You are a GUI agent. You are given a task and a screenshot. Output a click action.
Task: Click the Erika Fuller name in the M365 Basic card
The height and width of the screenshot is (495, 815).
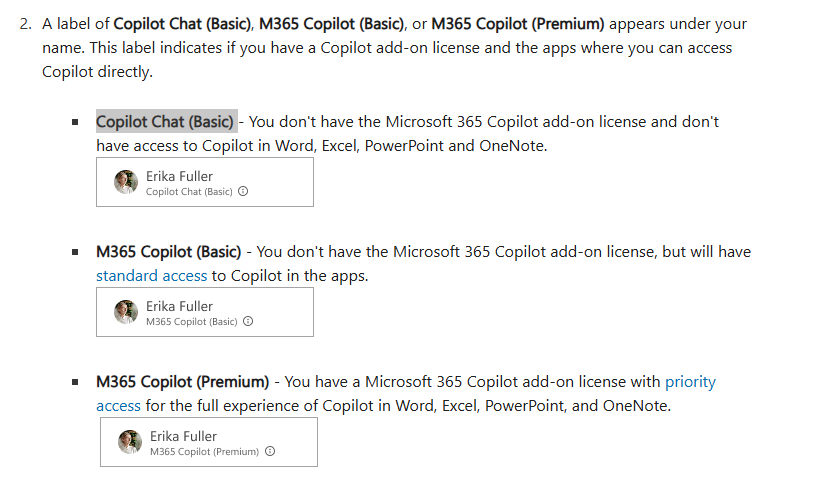(x=179, y=306)
